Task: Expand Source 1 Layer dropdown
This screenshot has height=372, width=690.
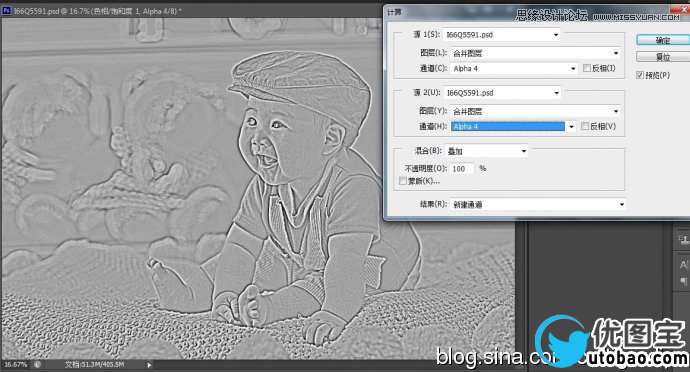Action: click(x=536, y=53)
